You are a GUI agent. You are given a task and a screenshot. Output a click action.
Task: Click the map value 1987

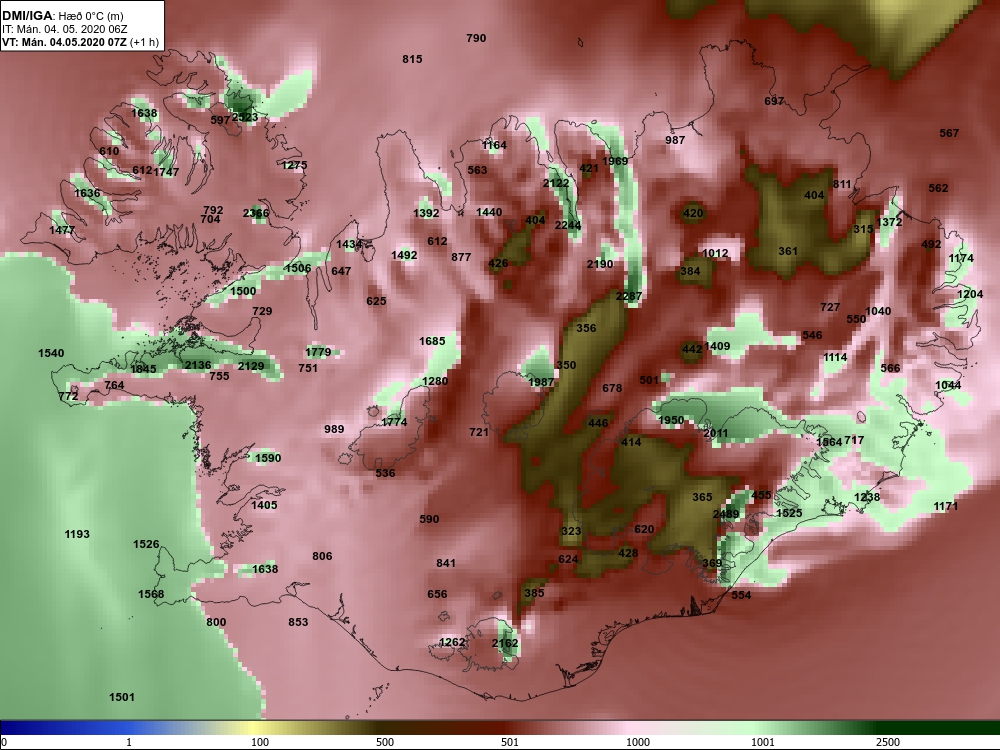tap(541, 382)
